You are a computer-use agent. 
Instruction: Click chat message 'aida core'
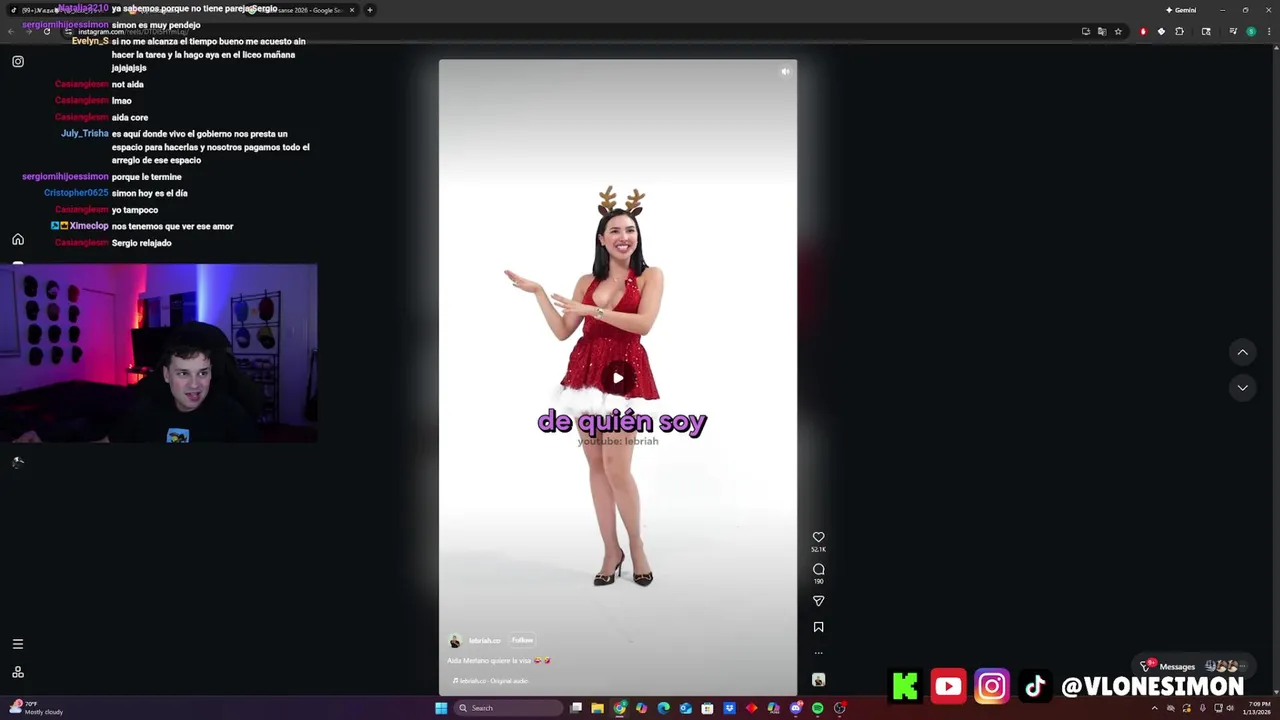(x=130, y=117)
